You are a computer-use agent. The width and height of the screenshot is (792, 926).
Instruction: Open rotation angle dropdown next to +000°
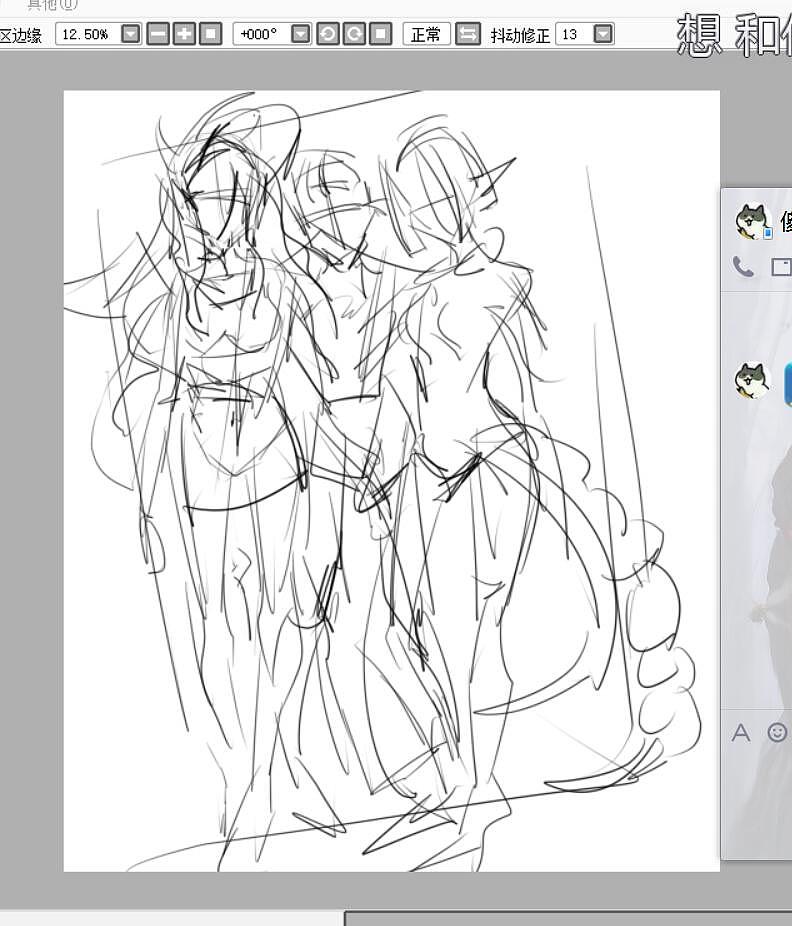[301, 34]
